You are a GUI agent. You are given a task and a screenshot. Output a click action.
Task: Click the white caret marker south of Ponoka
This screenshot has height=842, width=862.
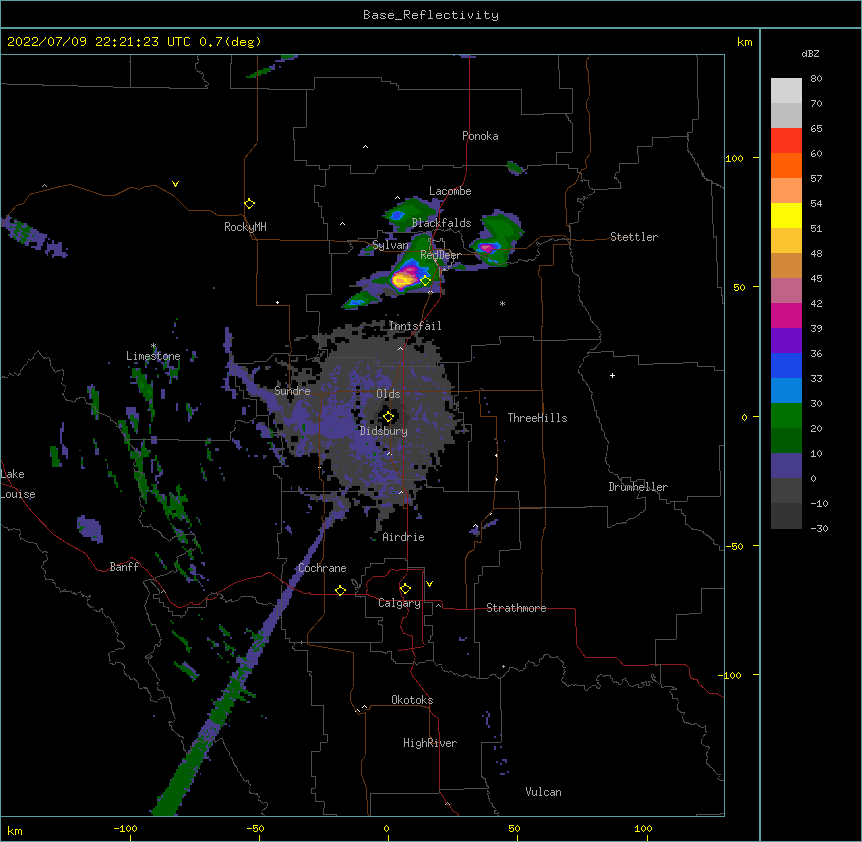(365, 147)
